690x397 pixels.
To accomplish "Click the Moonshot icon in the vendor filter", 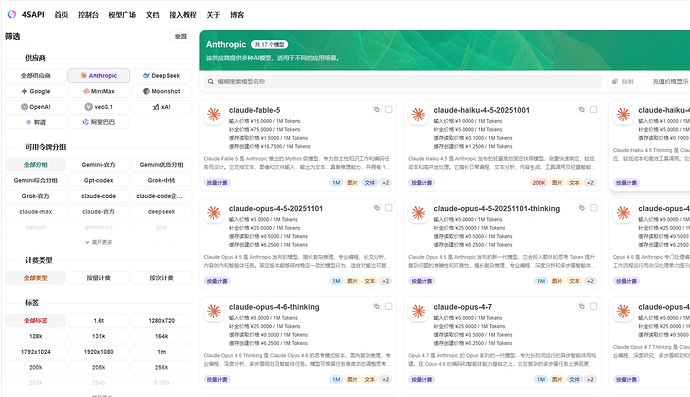I will (x=147, y=91).
